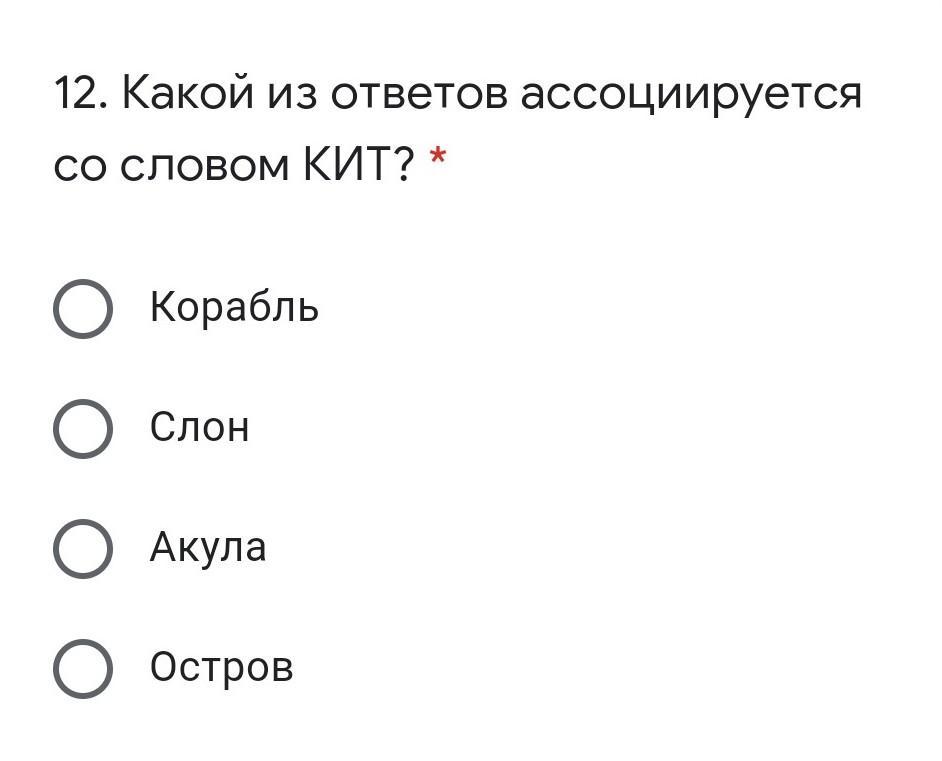Select the Остров radio button

click(83, 669)
